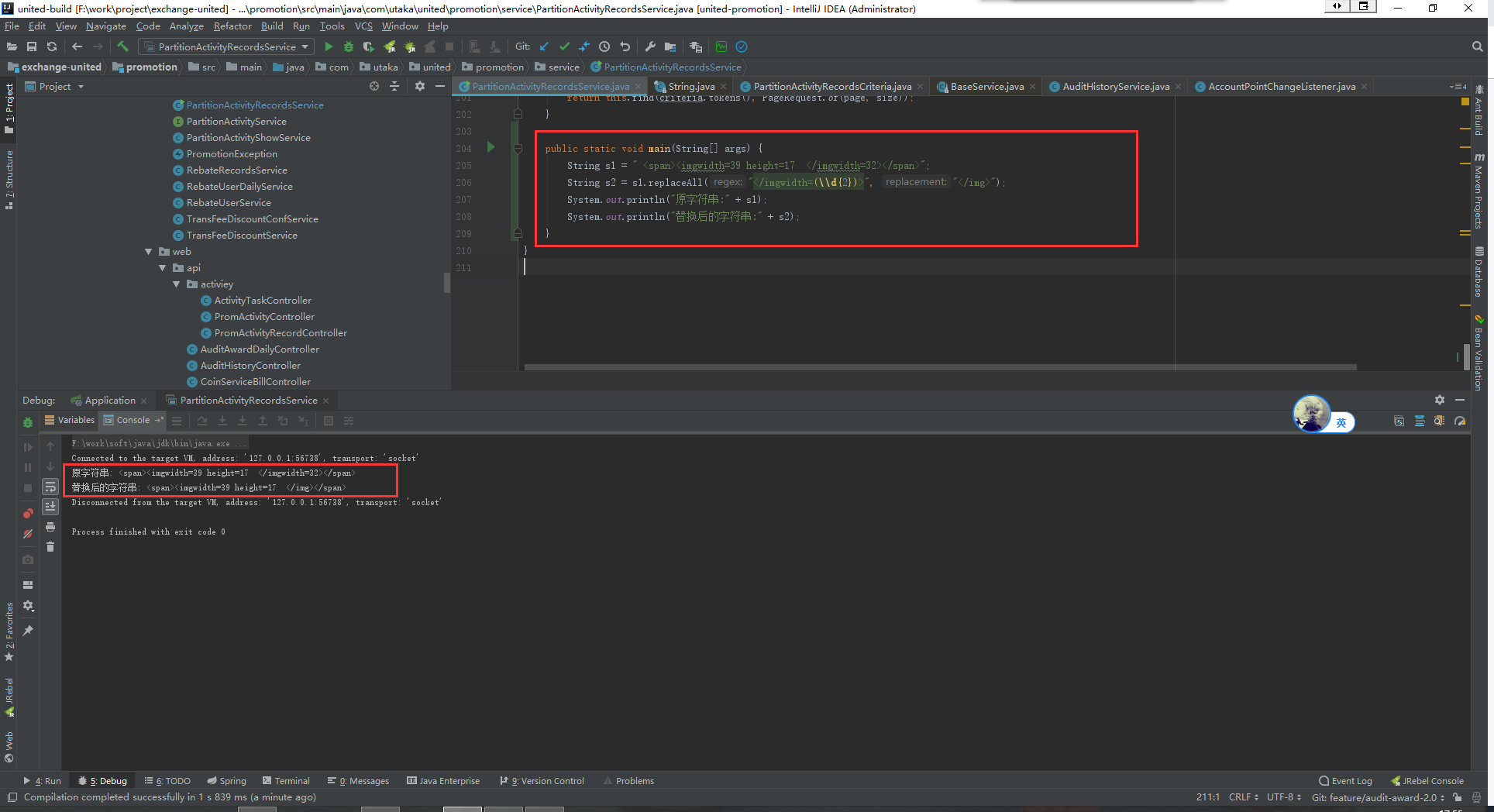This screenshot has width=1494, height=812.
Task: Open the 9: Version Control tool window
Action: 542,781
